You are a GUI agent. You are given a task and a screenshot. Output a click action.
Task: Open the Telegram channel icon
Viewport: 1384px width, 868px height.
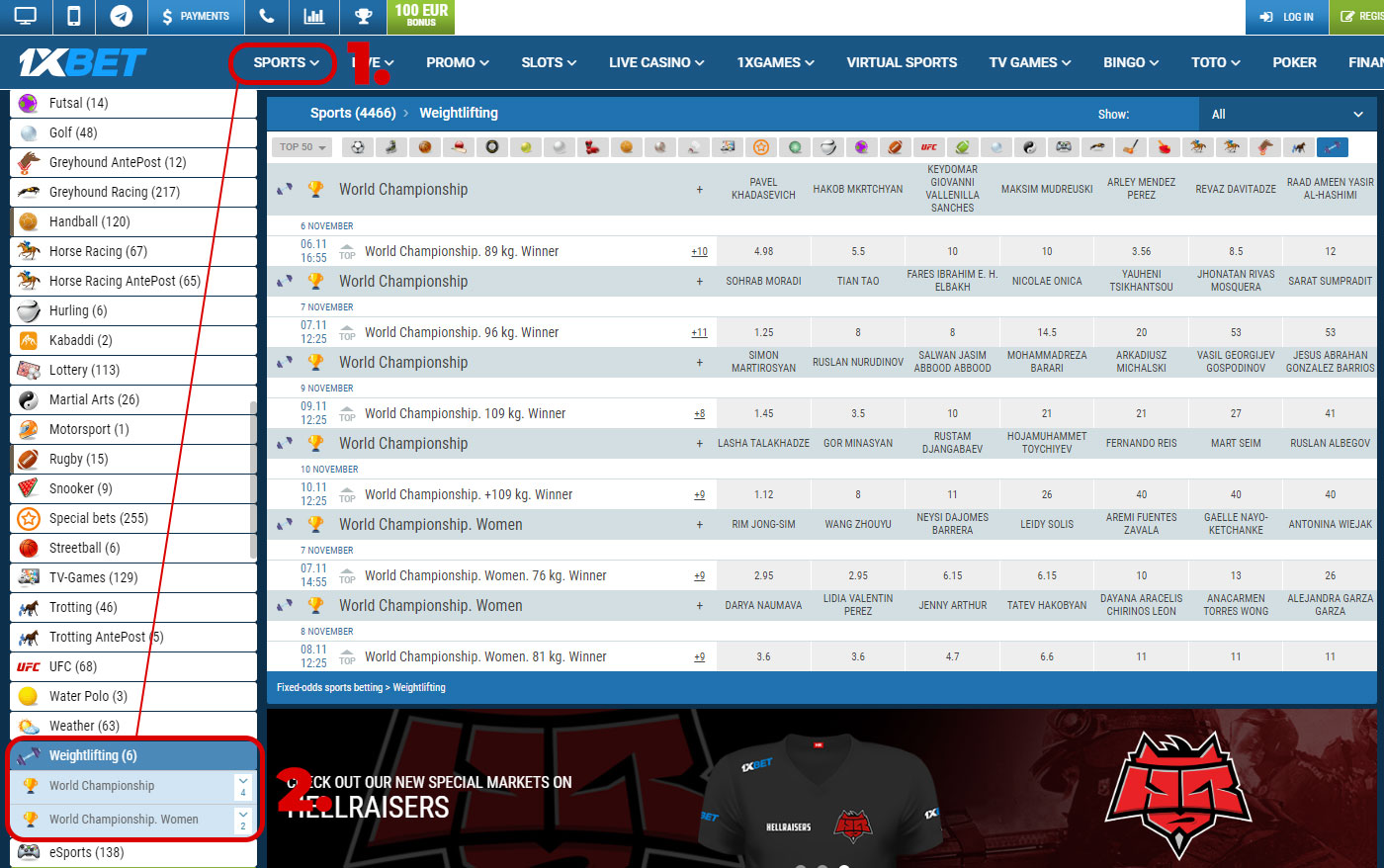122,16
